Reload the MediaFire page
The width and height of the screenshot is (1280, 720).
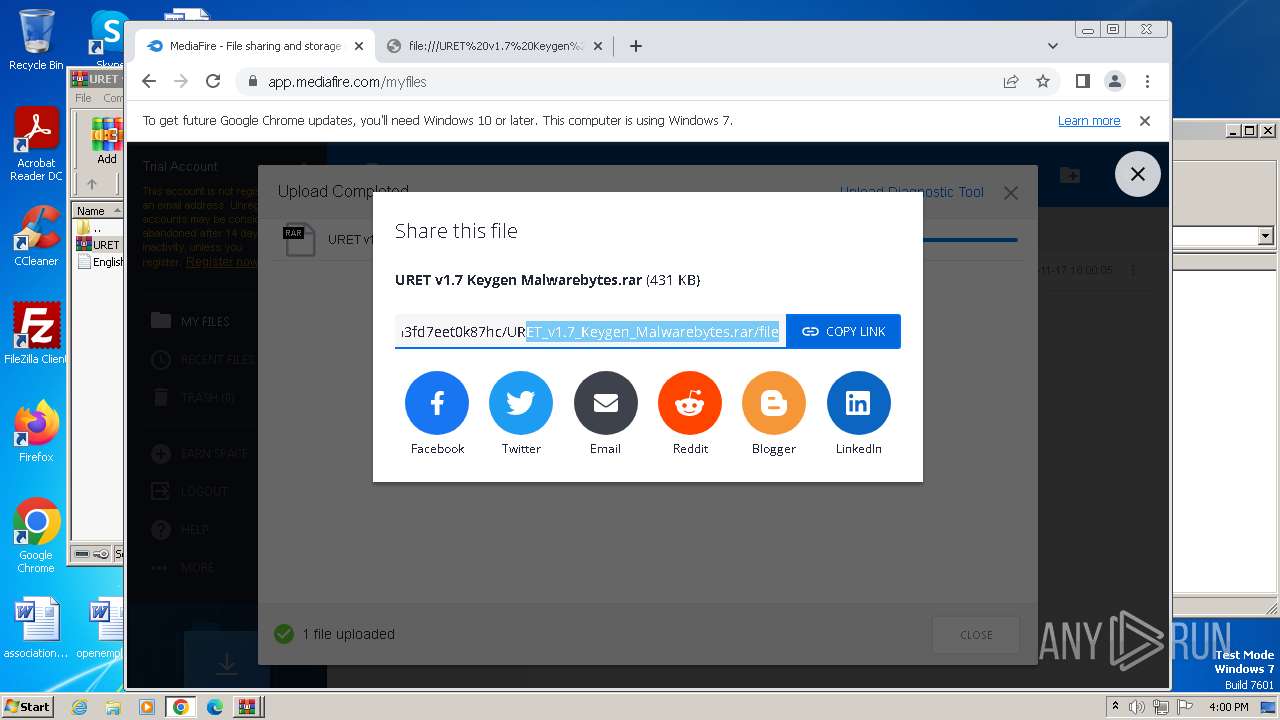tap(213, 82)
